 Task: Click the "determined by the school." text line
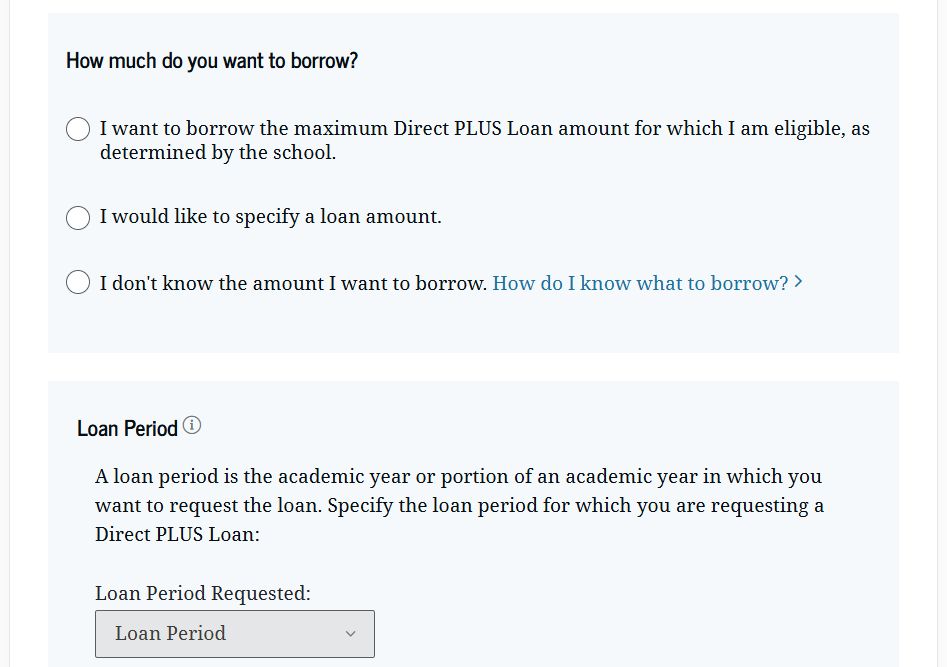click(218, 153)
